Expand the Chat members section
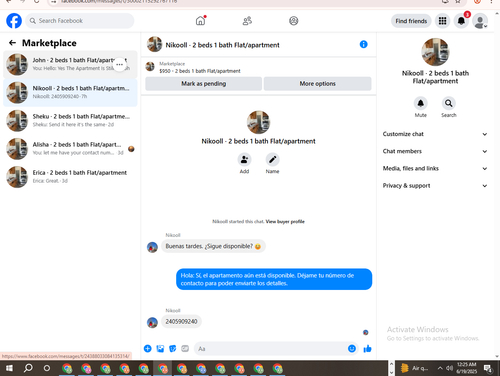 tap(435, 151)
